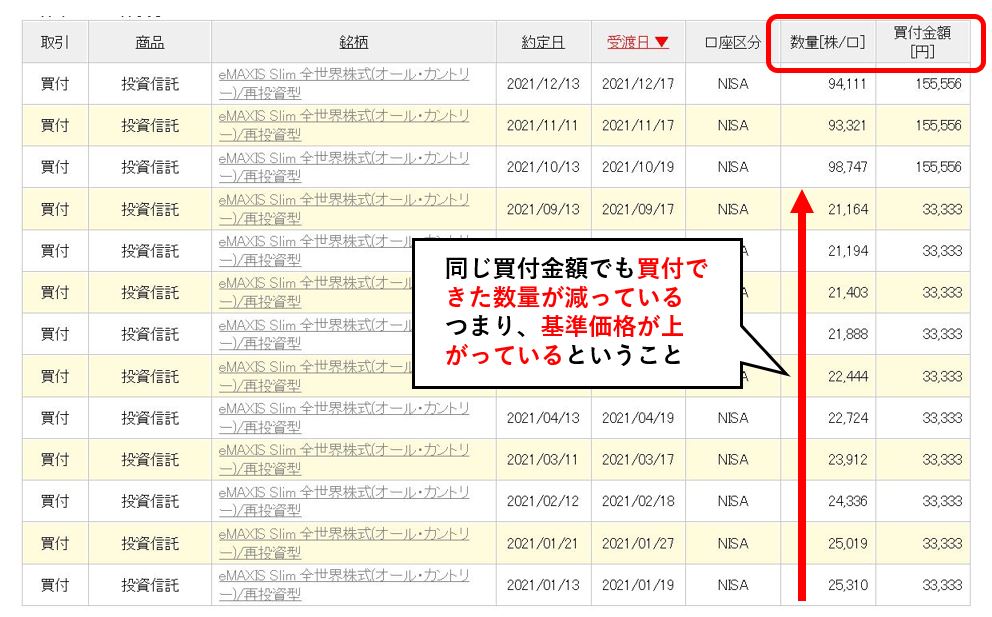Click the 買付金額[円] column header
992x617 pixels.
click(x=922, y=42)
